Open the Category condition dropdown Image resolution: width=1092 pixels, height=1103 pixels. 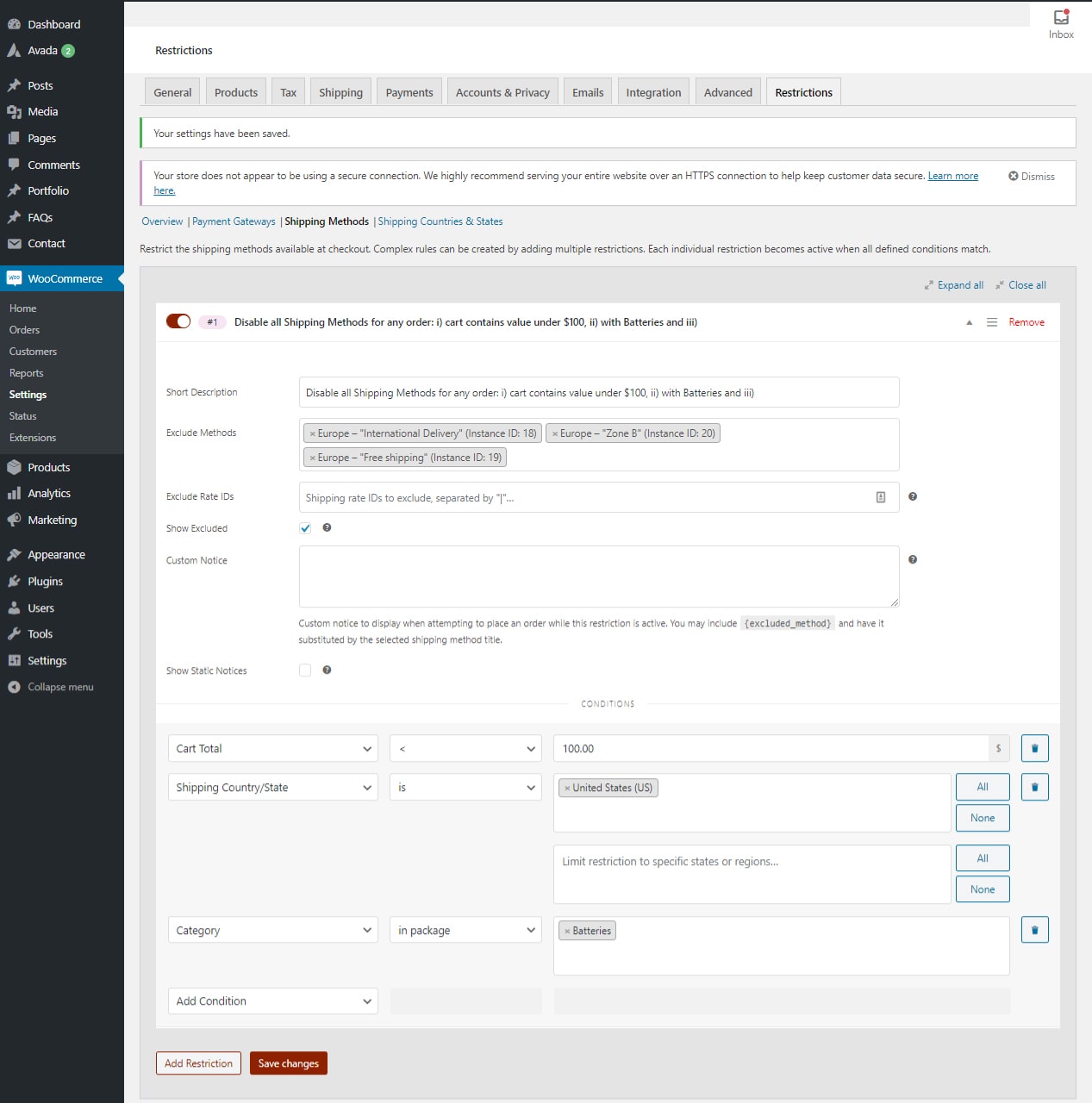(x=273, y=931)
